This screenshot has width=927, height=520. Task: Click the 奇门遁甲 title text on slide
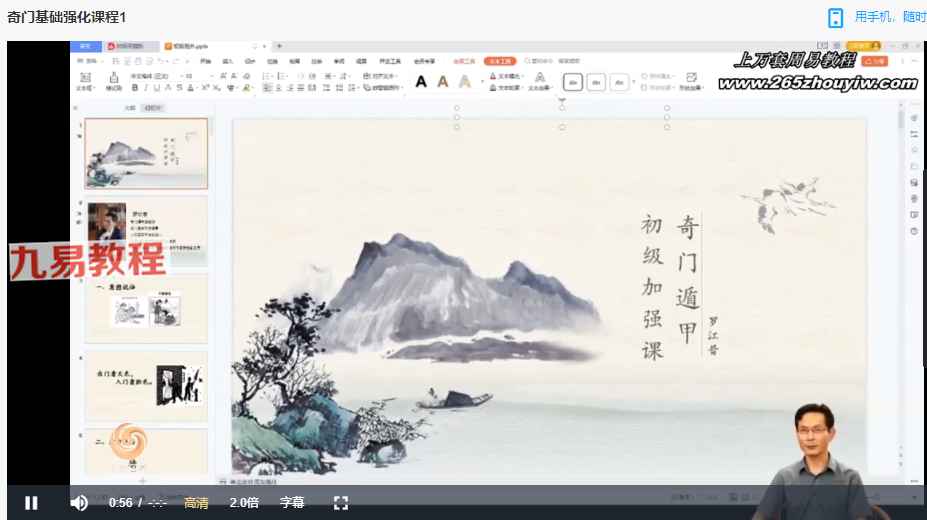click(x=687, y=280)
